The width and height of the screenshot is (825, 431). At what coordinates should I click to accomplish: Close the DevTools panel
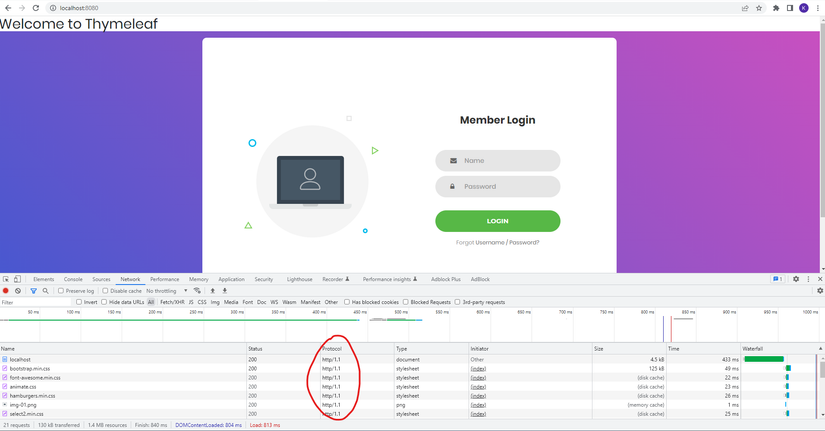820,279
